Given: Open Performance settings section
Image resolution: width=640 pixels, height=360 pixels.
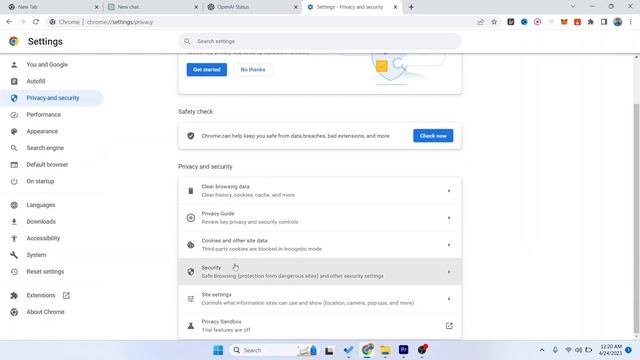Looking at the screenshot, I should (43, 115).
